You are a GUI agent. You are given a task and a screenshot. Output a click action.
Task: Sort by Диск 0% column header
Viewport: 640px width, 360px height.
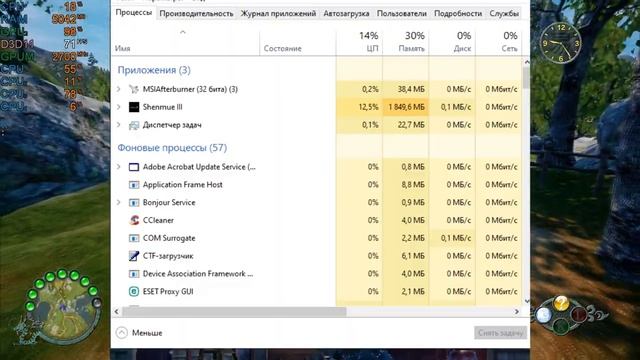(452, 42)
